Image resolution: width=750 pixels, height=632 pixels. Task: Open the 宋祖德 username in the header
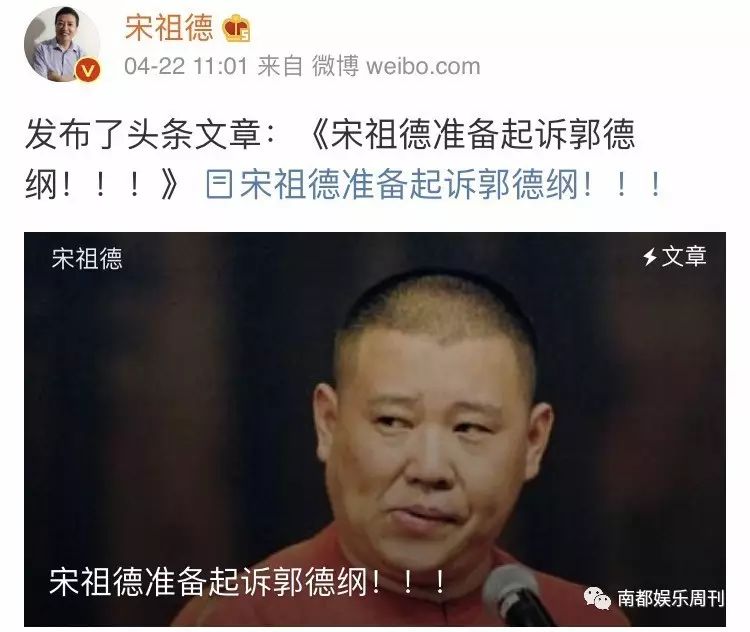tap(169, 28)
